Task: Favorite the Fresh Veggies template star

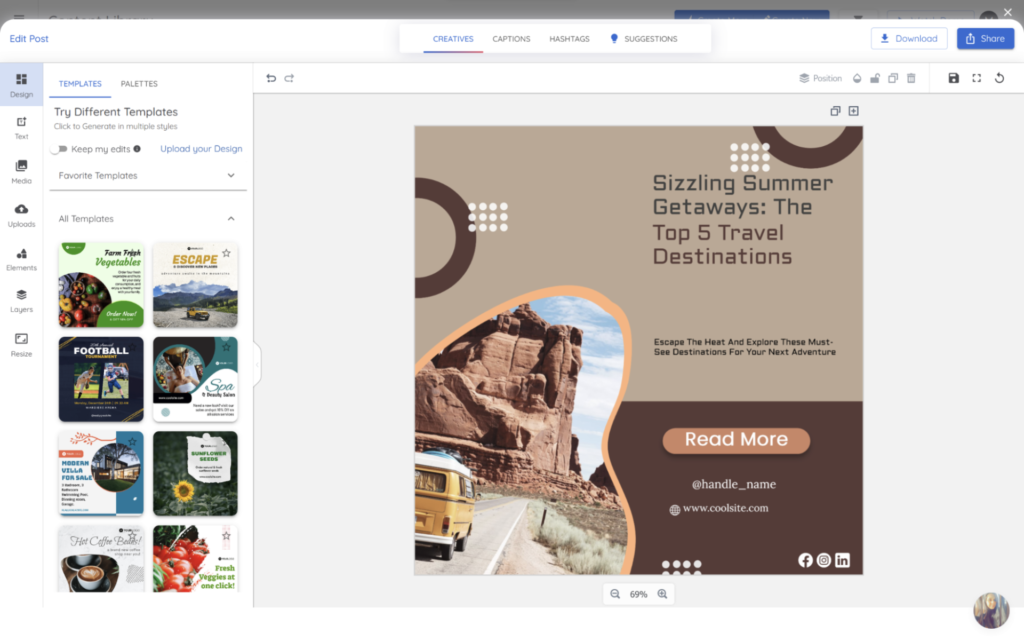Action: click(x=226, y=536)
